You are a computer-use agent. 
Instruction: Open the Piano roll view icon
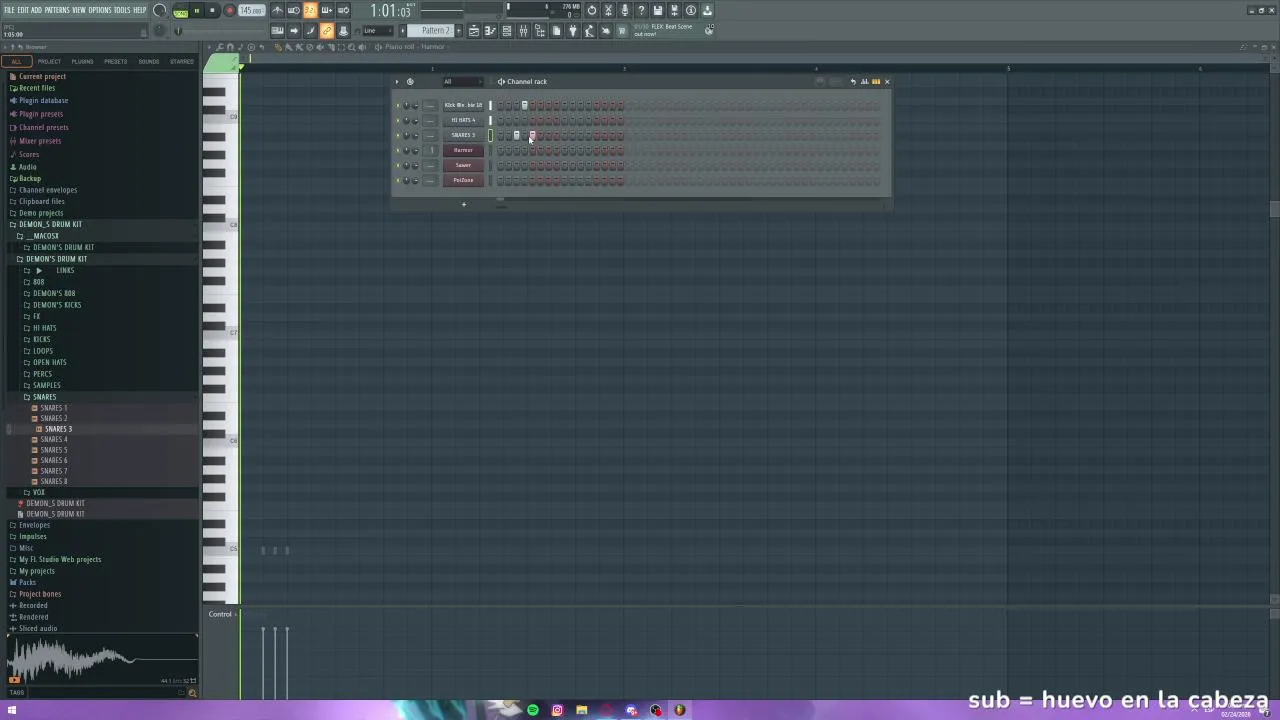coord(490,31)
